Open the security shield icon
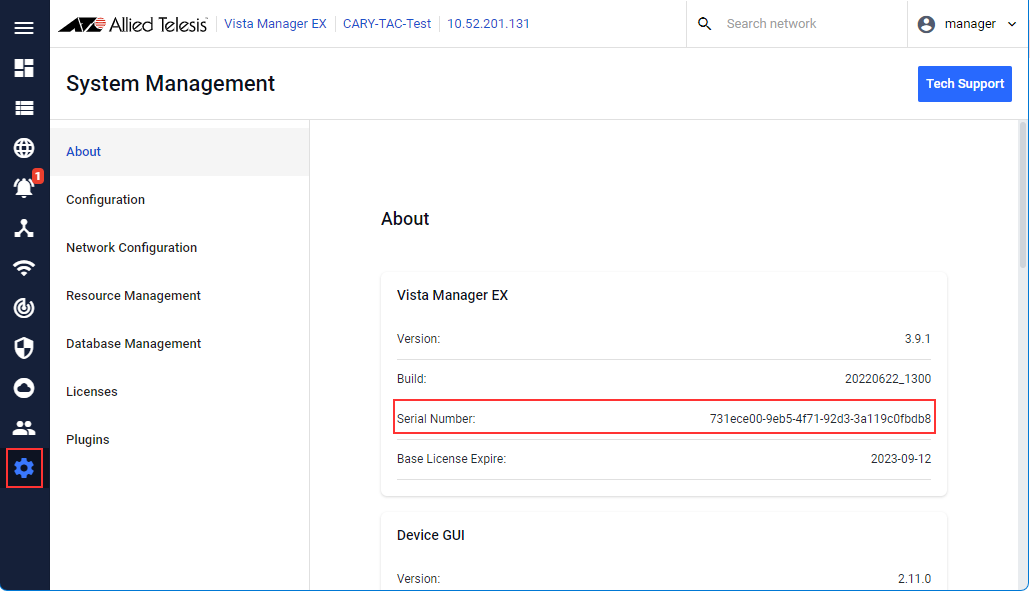This screenshot has width=1030, height=592. coord(24,348)
